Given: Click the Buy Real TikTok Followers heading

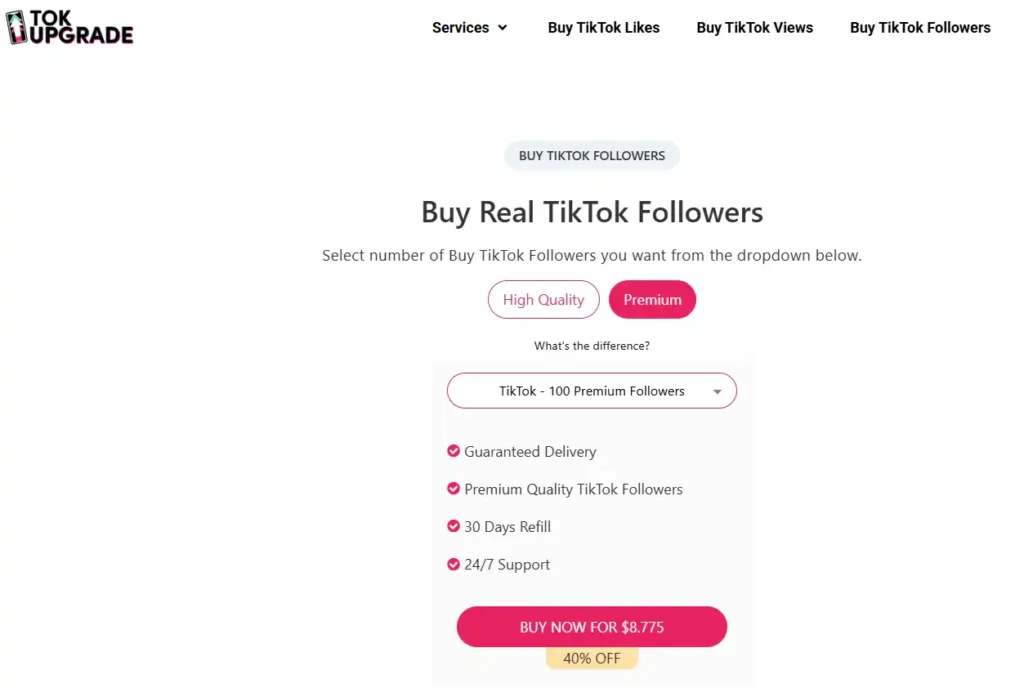Looking at the screenshot, I should coord(591,212).
